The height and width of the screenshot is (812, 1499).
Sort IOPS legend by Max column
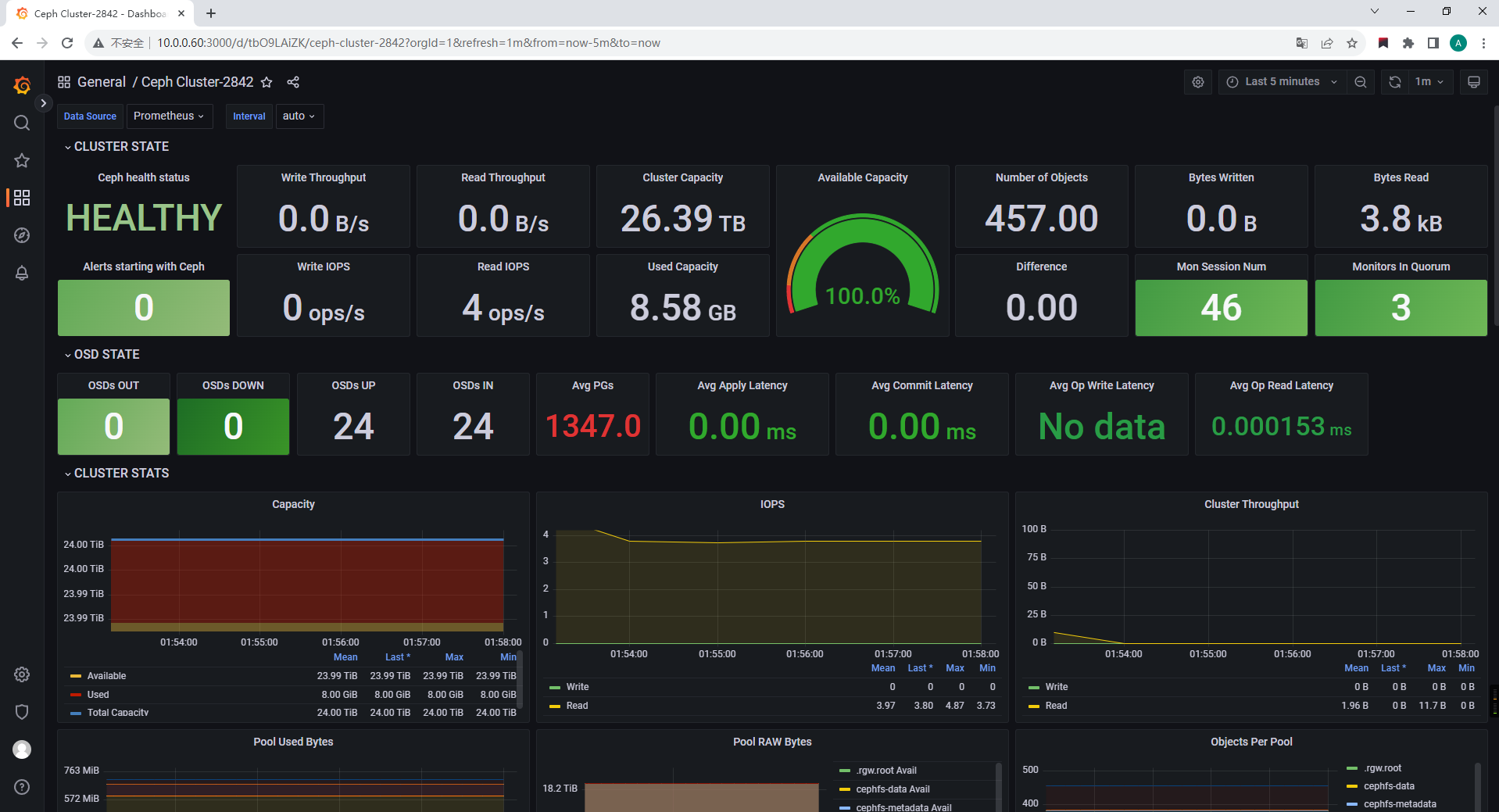pos(955,668)
